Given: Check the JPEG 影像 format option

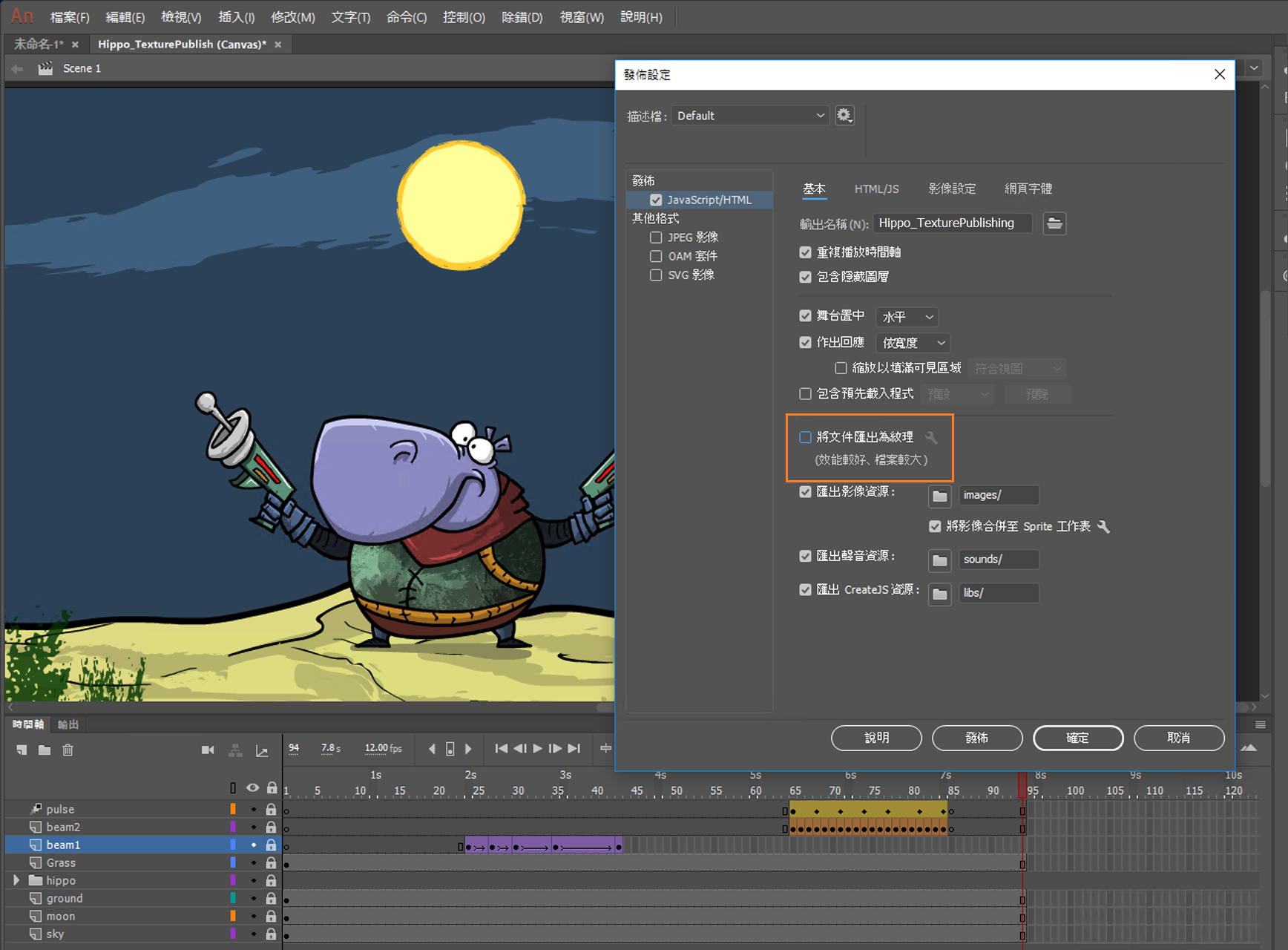Looking at the screenshot, I should 656,237.
